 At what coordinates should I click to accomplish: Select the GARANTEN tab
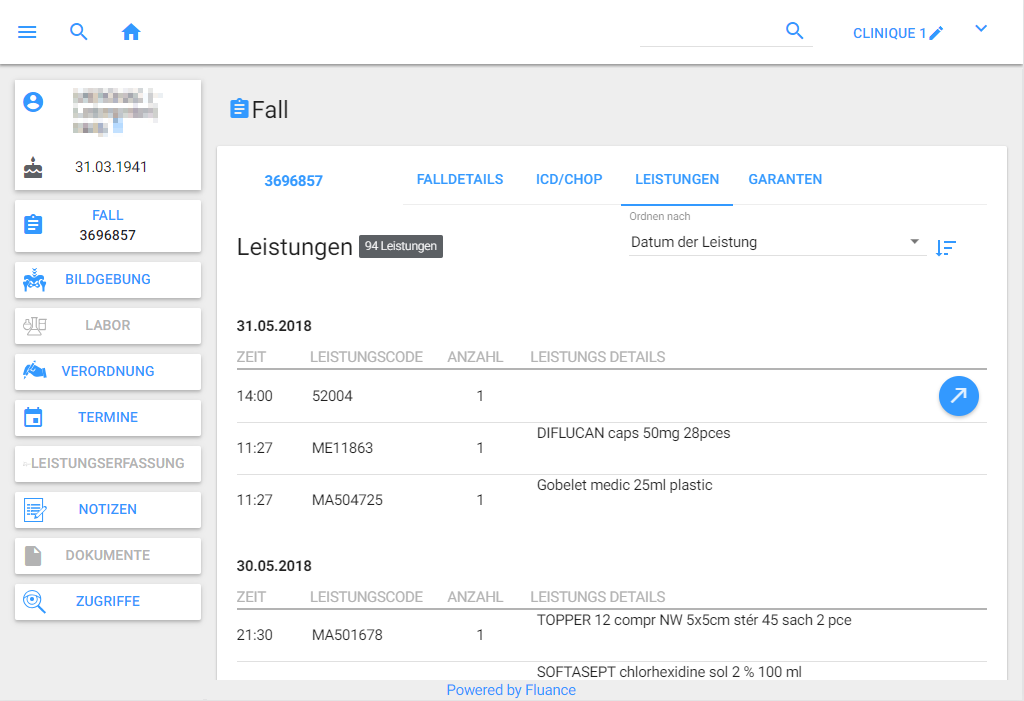point(785,180)
